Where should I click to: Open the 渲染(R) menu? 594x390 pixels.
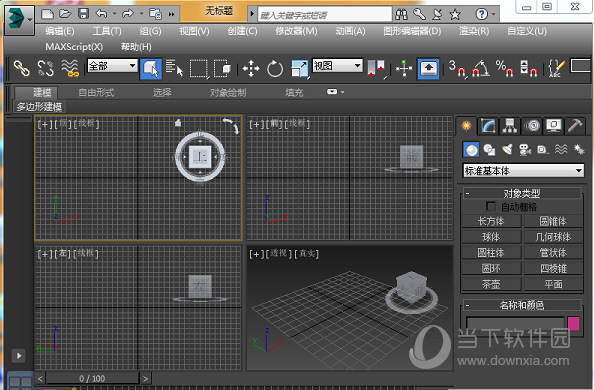474,31
